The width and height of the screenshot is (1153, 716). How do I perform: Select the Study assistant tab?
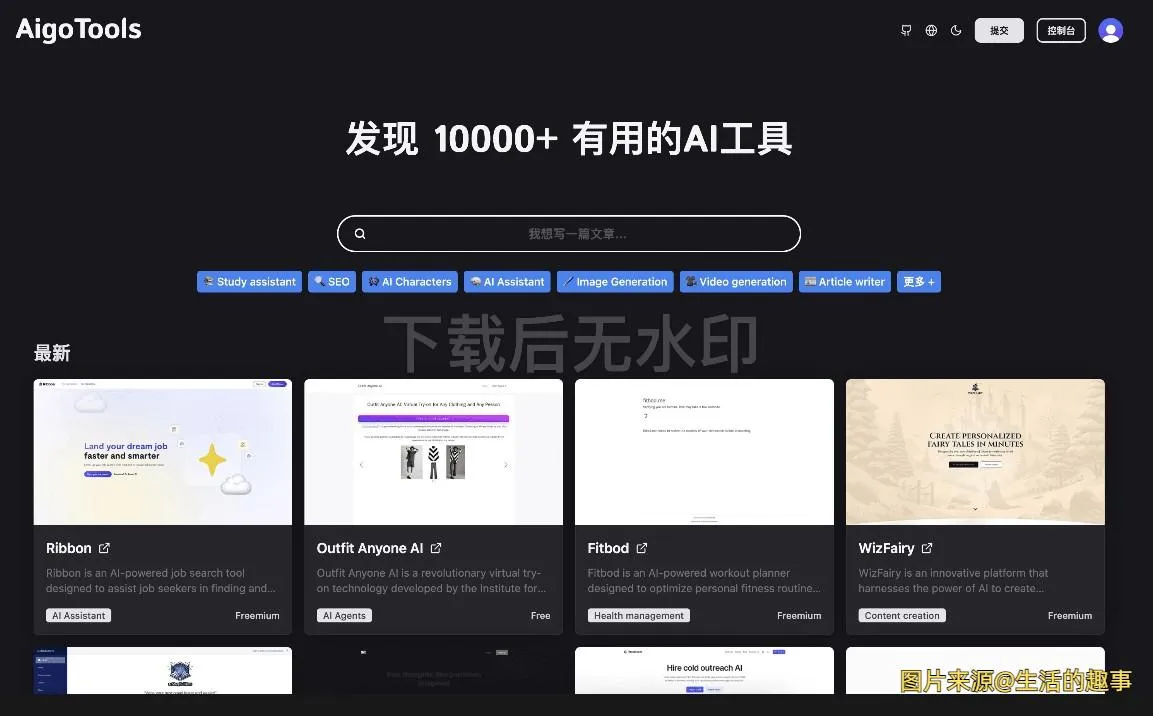coord(249,281)
